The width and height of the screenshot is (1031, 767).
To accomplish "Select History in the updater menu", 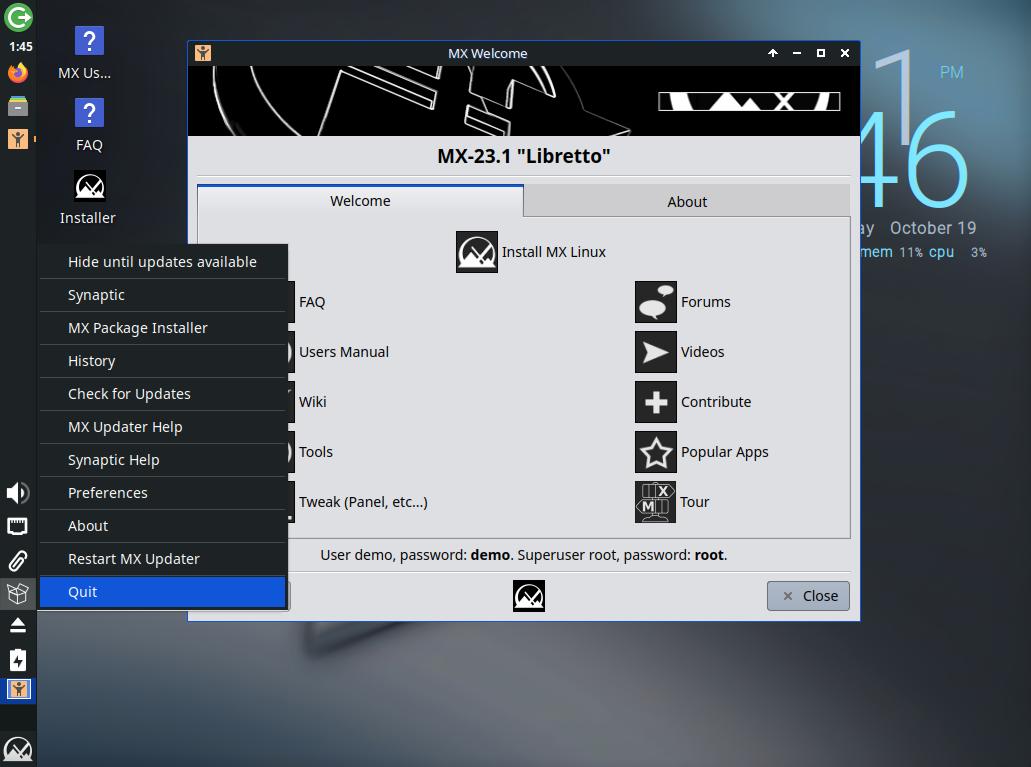I will 163,360.
